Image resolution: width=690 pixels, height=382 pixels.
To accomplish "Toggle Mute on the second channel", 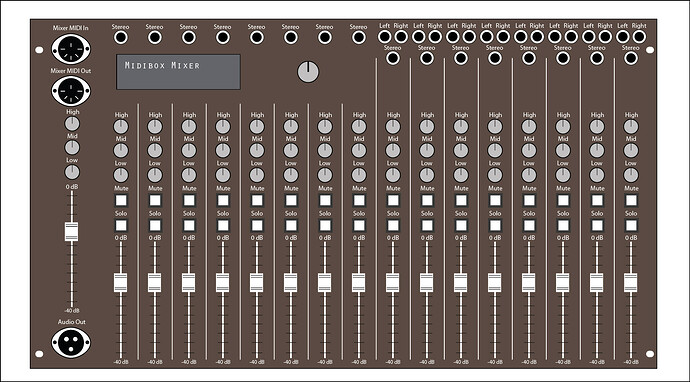I will pos(155,201).
